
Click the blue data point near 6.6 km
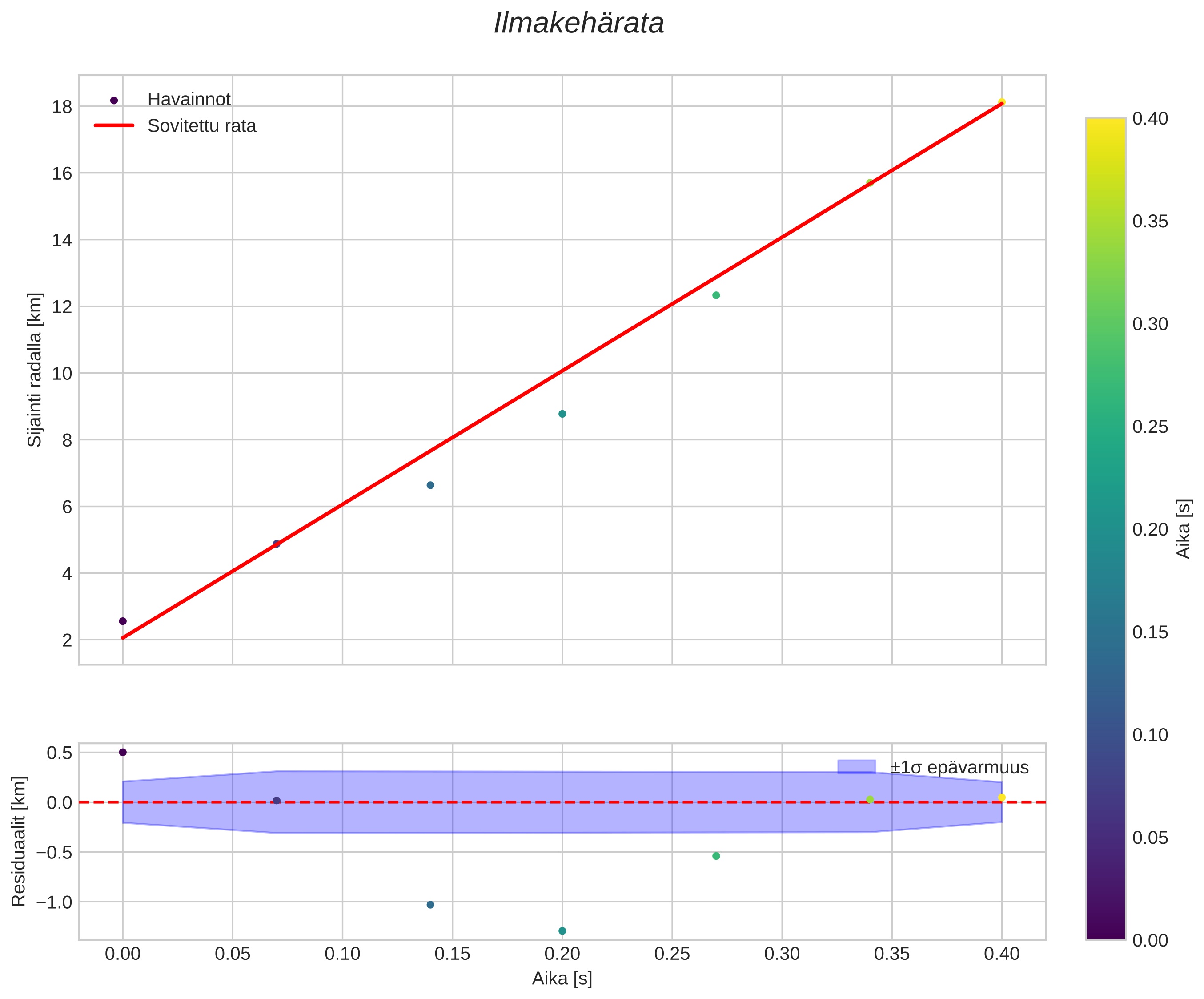click(x=430, y=485)
